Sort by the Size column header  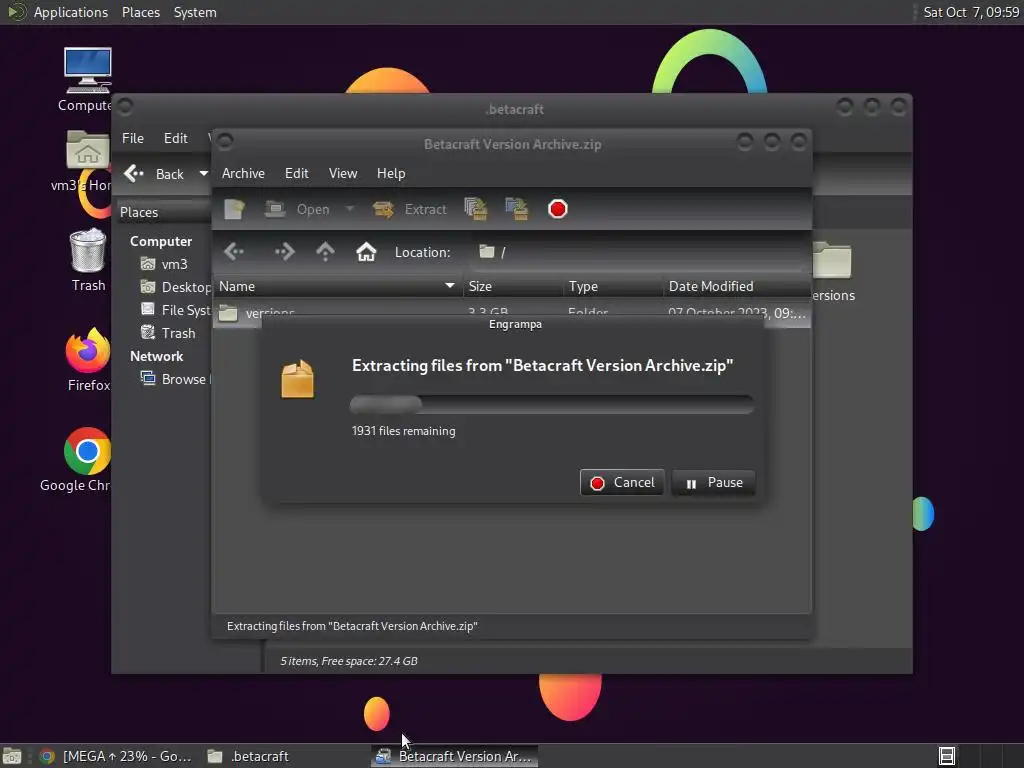click(x=513, y=286)
